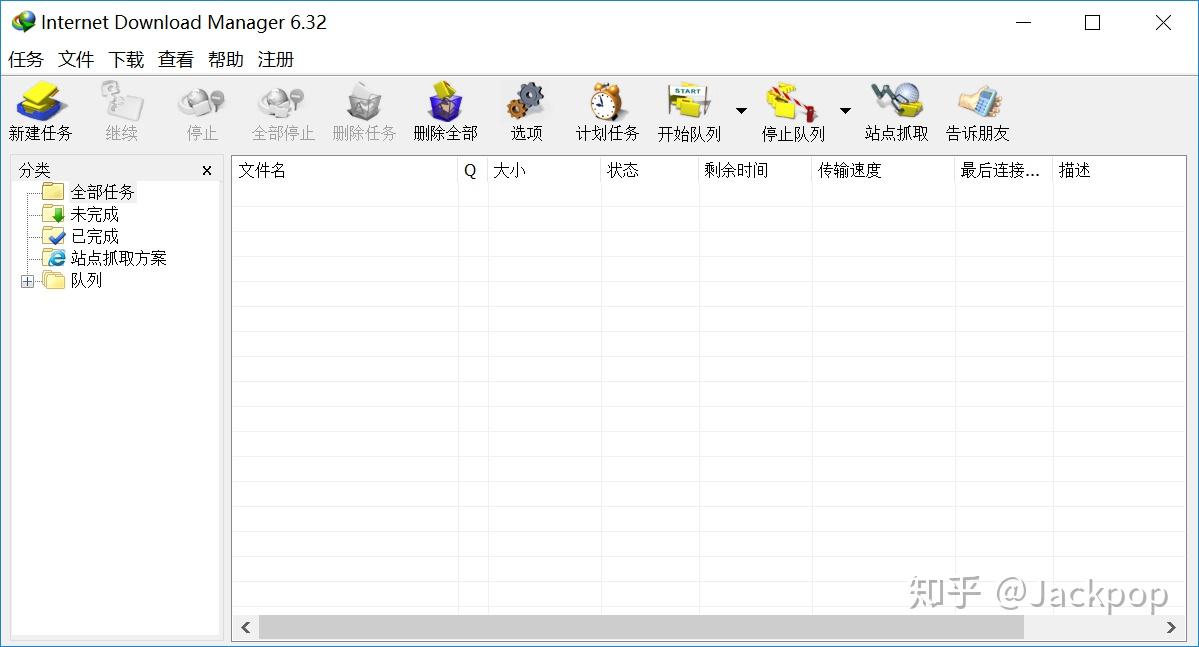Open the 下载 menu
This screenshot has width=1199, height=647.
(125, 60)
